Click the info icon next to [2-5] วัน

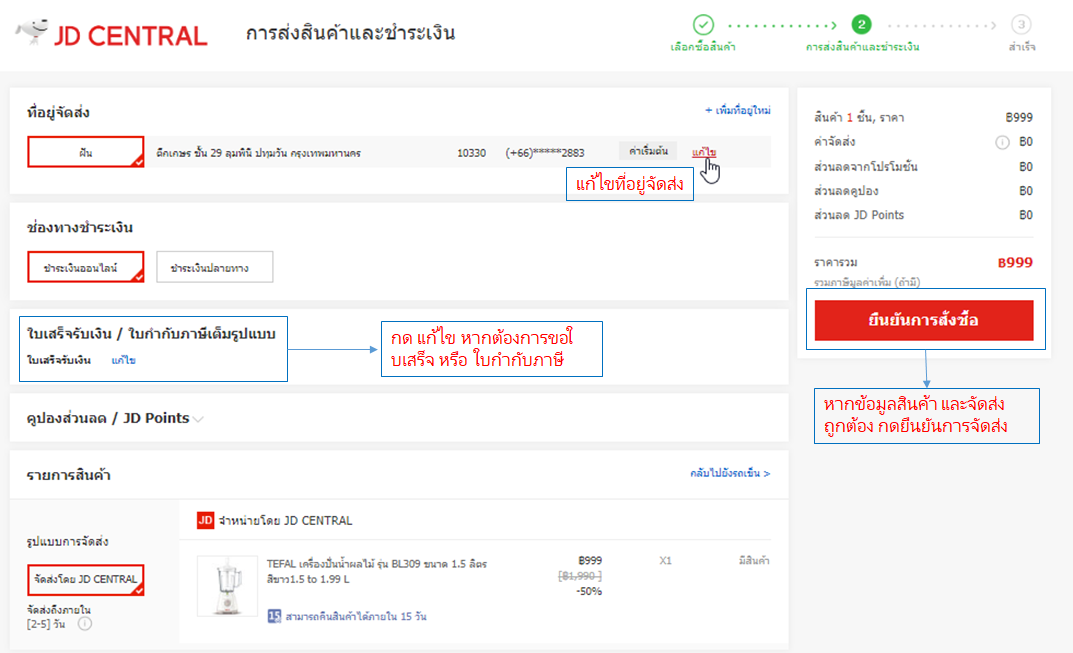click(x=85, y=624)
